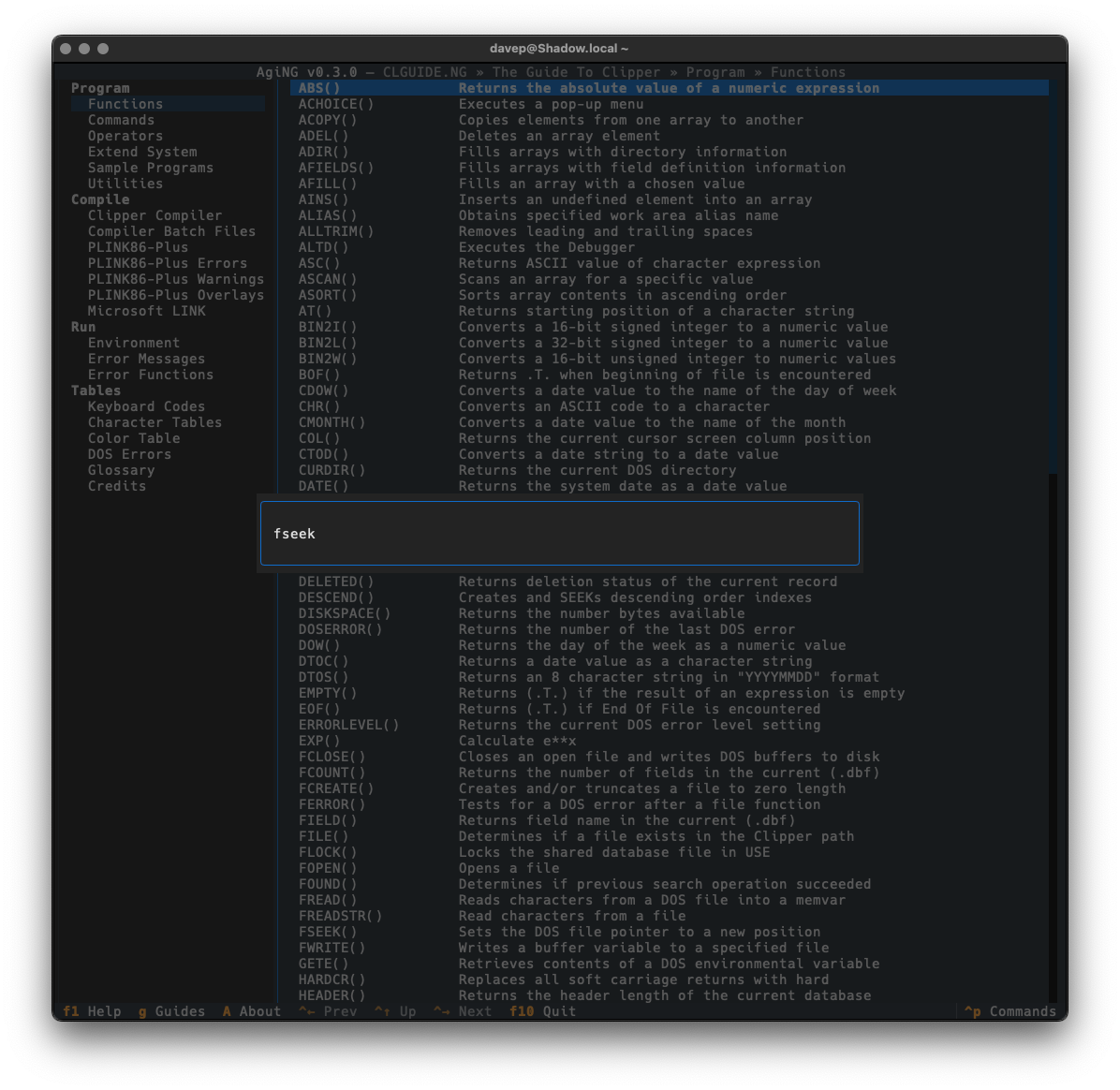Select Clipper Compiler under Compile
1120x1090 pixels.
pyautogui.click(x=155, y=215)
